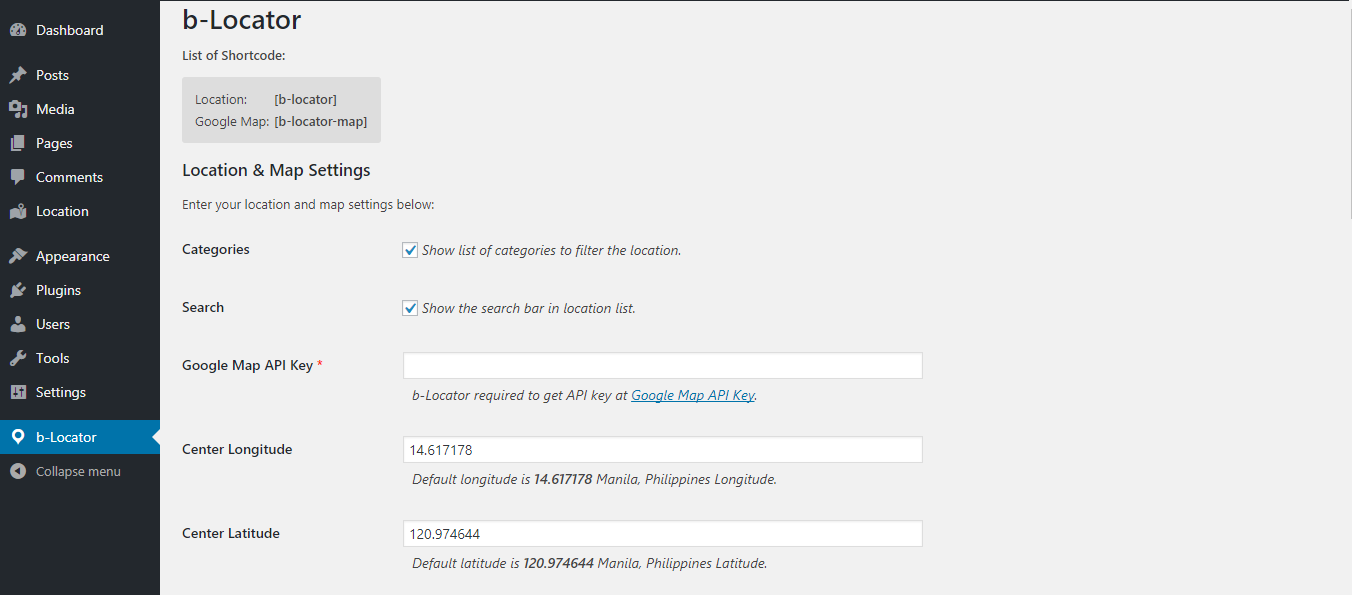Click the Users person icon
The image size is (1352, 595).
click(17, 324)
